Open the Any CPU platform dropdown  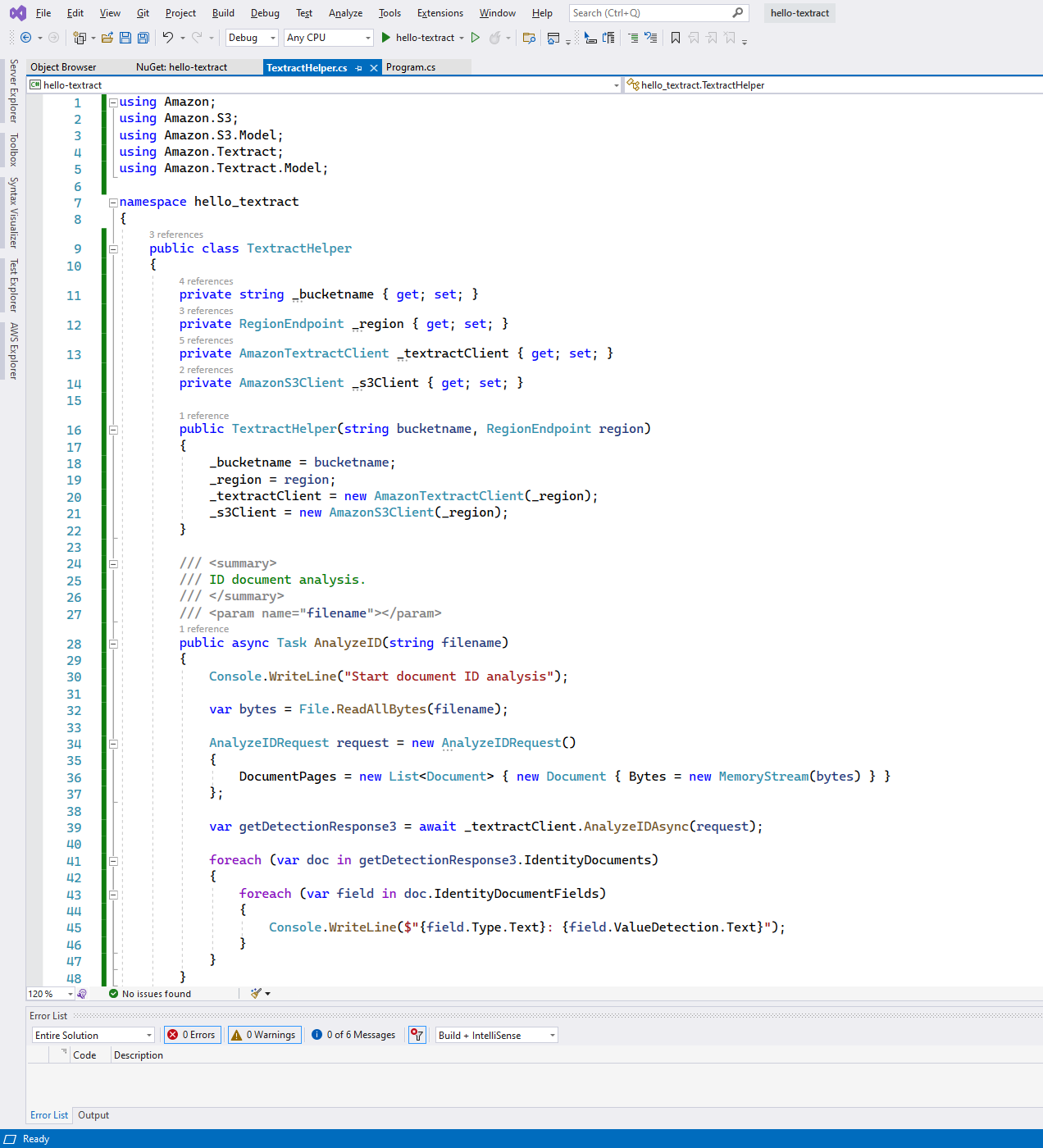(x=329, y=38)
